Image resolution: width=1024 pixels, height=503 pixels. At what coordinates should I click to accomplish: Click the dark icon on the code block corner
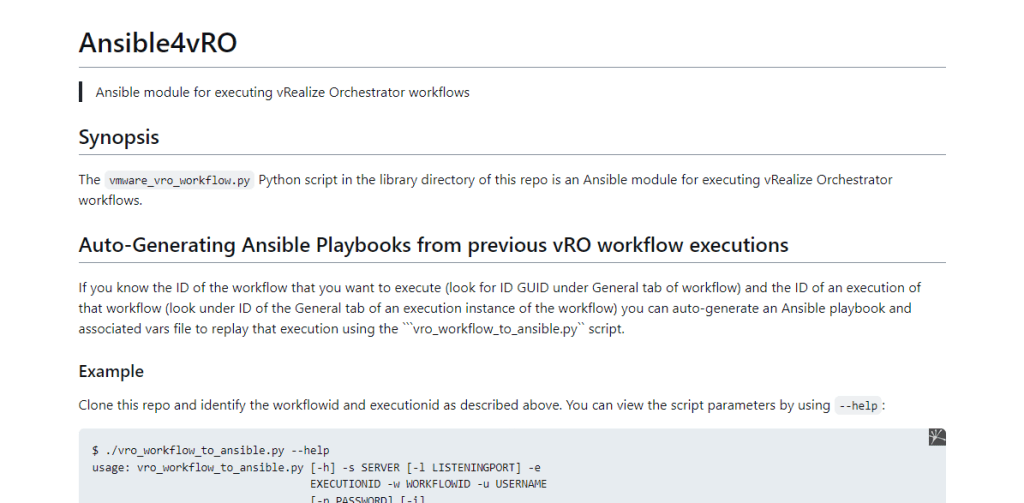[936, 437]
